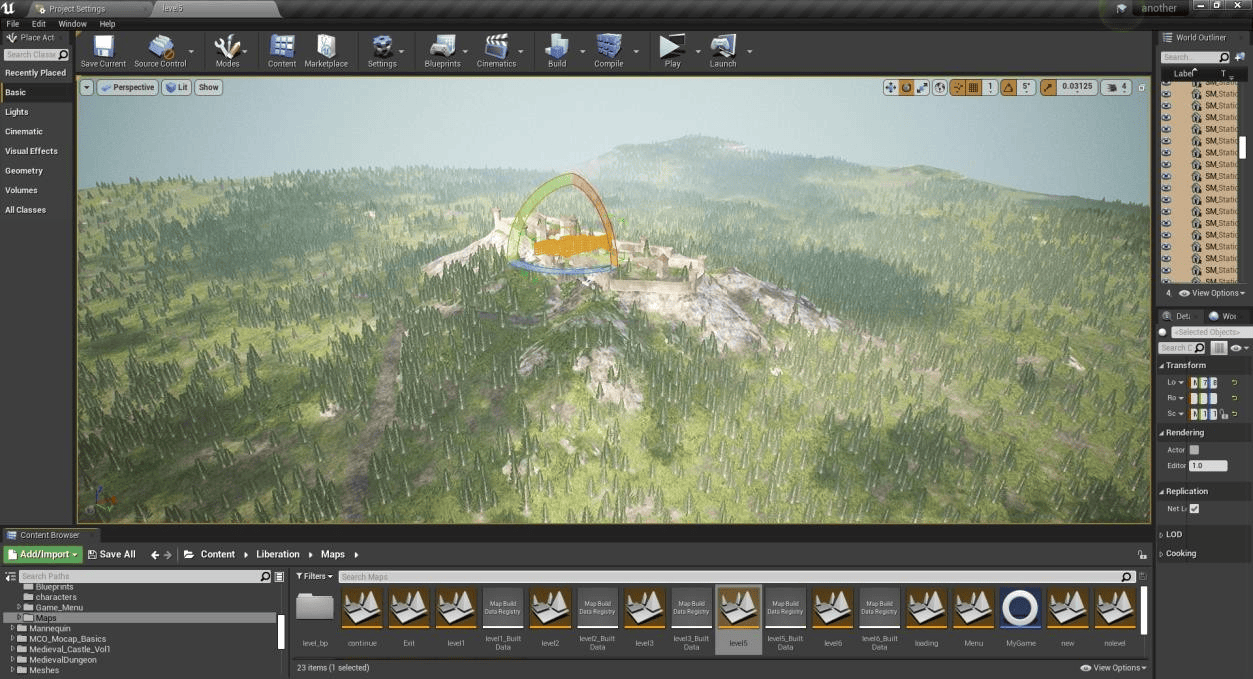Viewport: 1253px width, 679px height.
Task: Click the Liberation breadcrumb in the path
Action: (278, 554)
